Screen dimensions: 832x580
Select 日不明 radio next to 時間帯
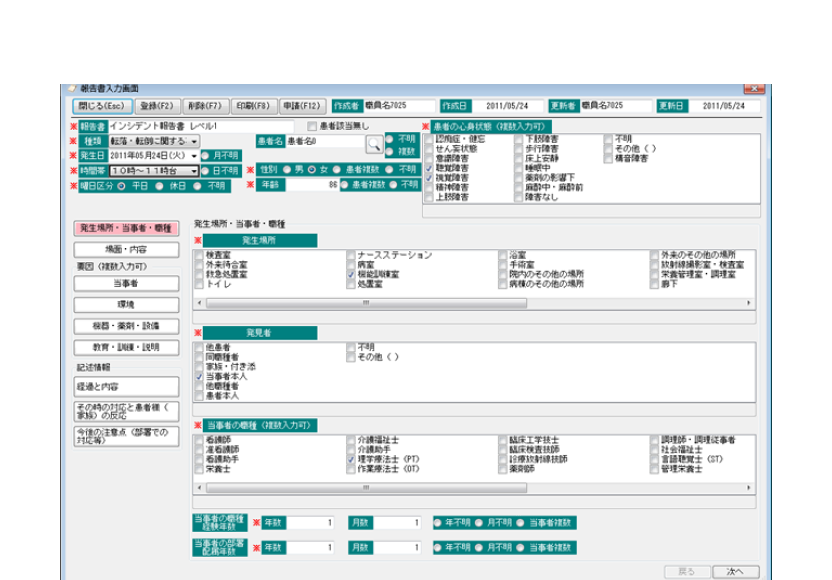pyautogui.click(x=205, y=171)
